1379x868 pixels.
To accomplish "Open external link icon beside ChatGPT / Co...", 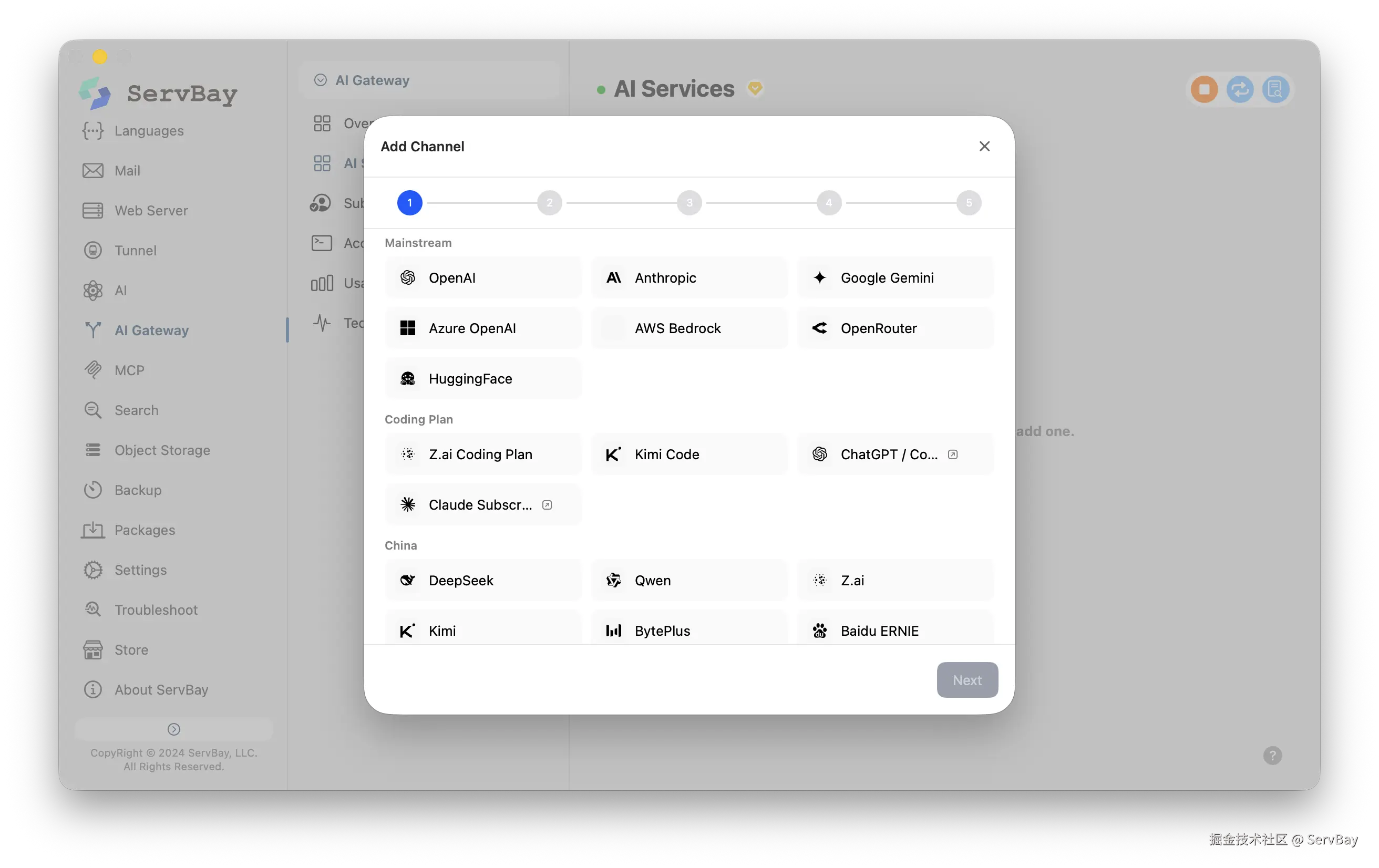I will point(952,454).
